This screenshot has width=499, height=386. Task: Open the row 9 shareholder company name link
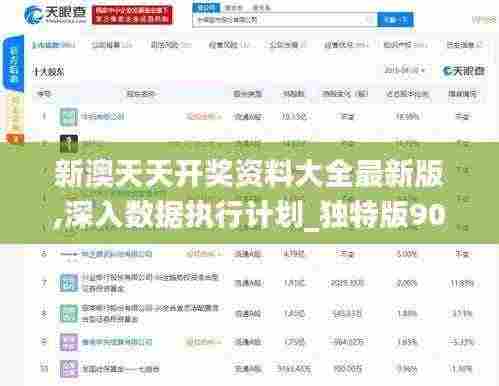click(x=117, y=342)
